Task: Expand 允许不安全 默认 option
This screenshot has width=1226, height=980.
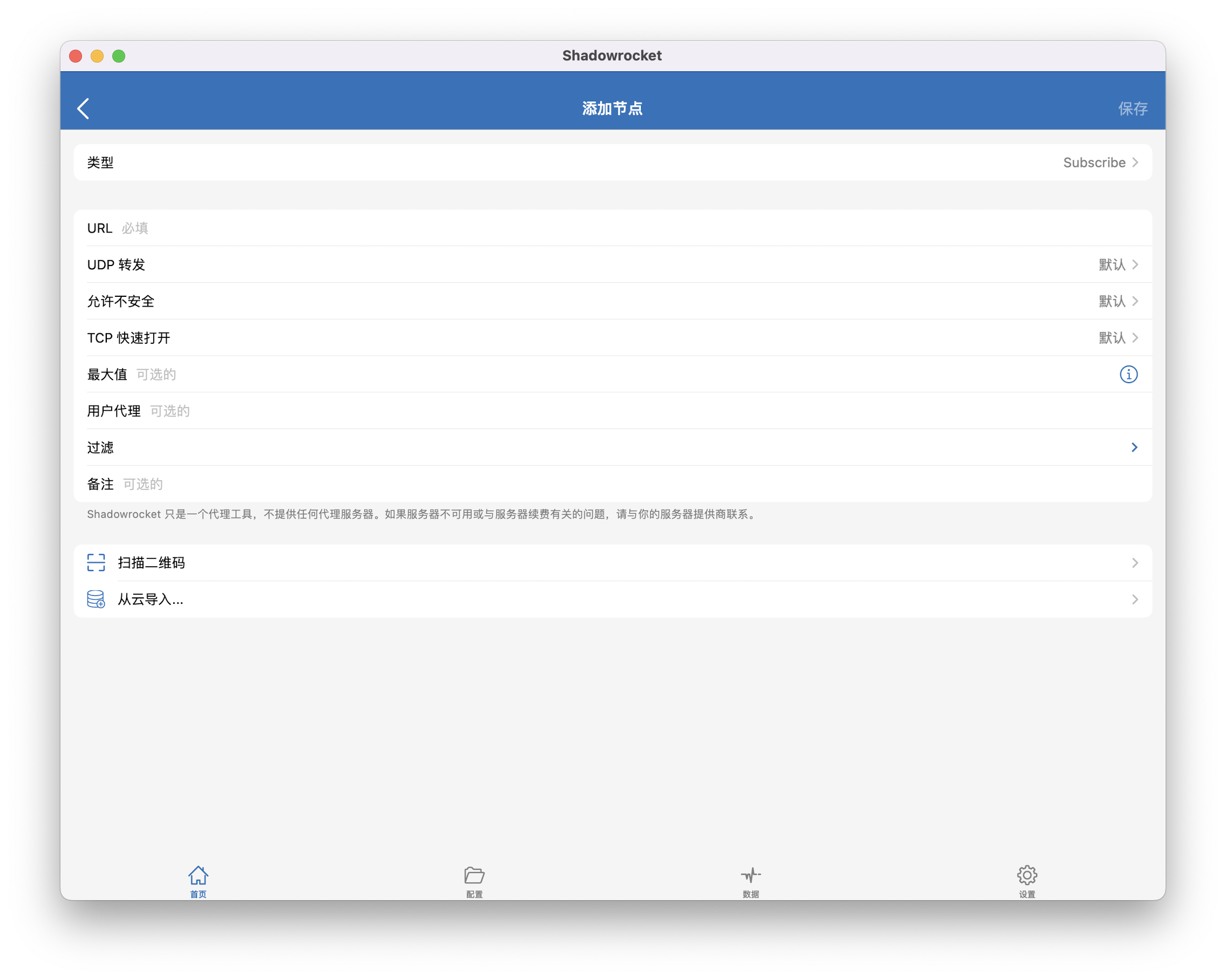Action: 613,301
